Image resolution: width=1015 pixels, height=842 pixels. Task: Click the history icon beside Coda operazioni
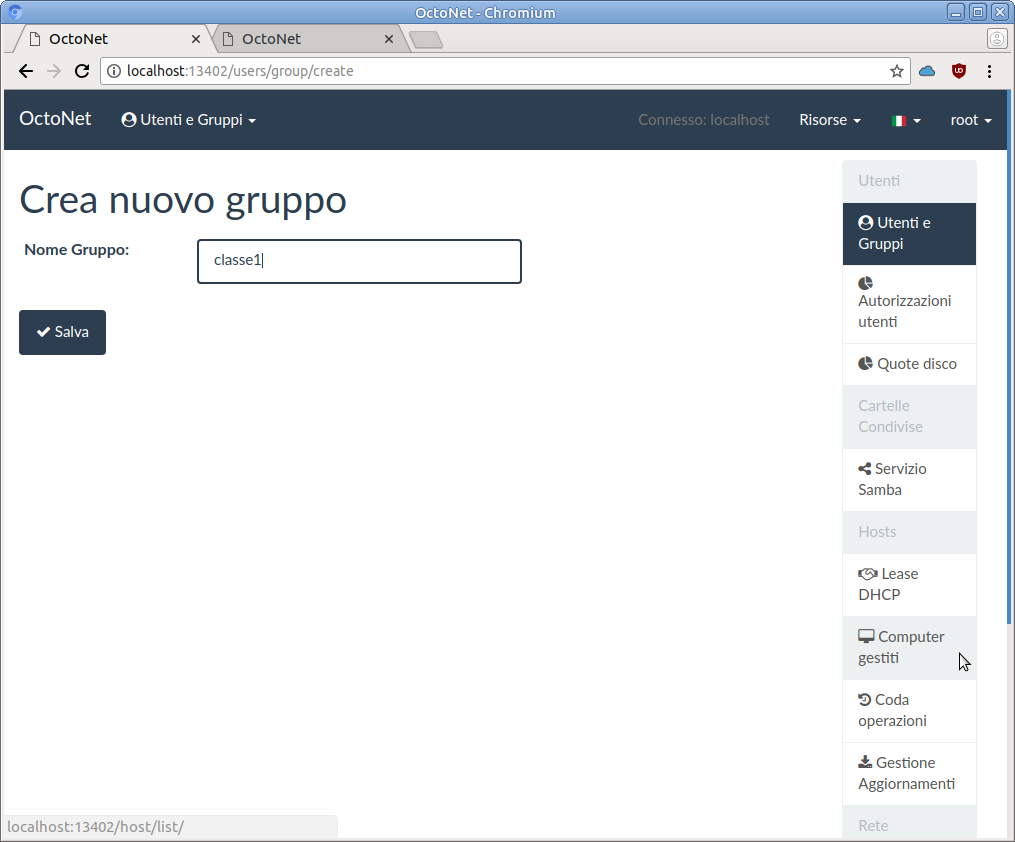tap(865, 699)
